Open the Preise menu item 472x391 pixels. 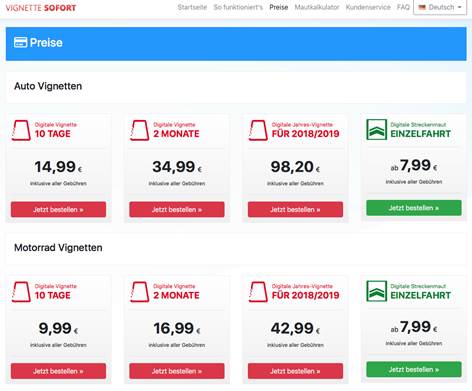279,7
